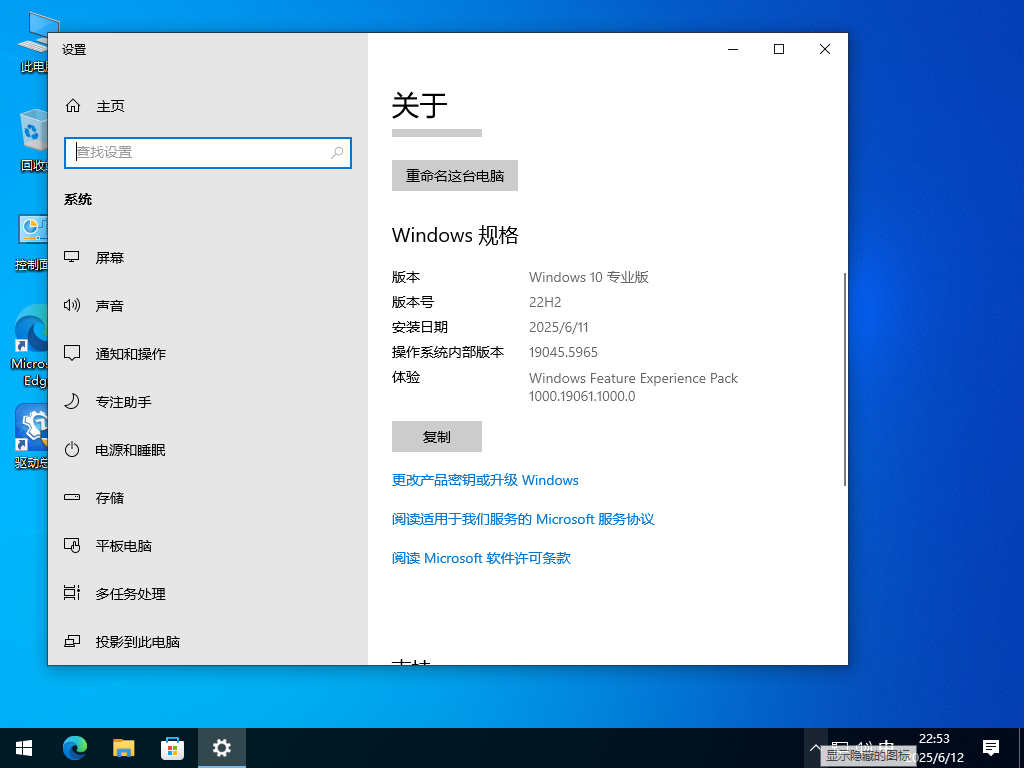Click the '操作系统内部版本' label
Viewport: 1024px width, 768px height.
[x=448, y=352]
